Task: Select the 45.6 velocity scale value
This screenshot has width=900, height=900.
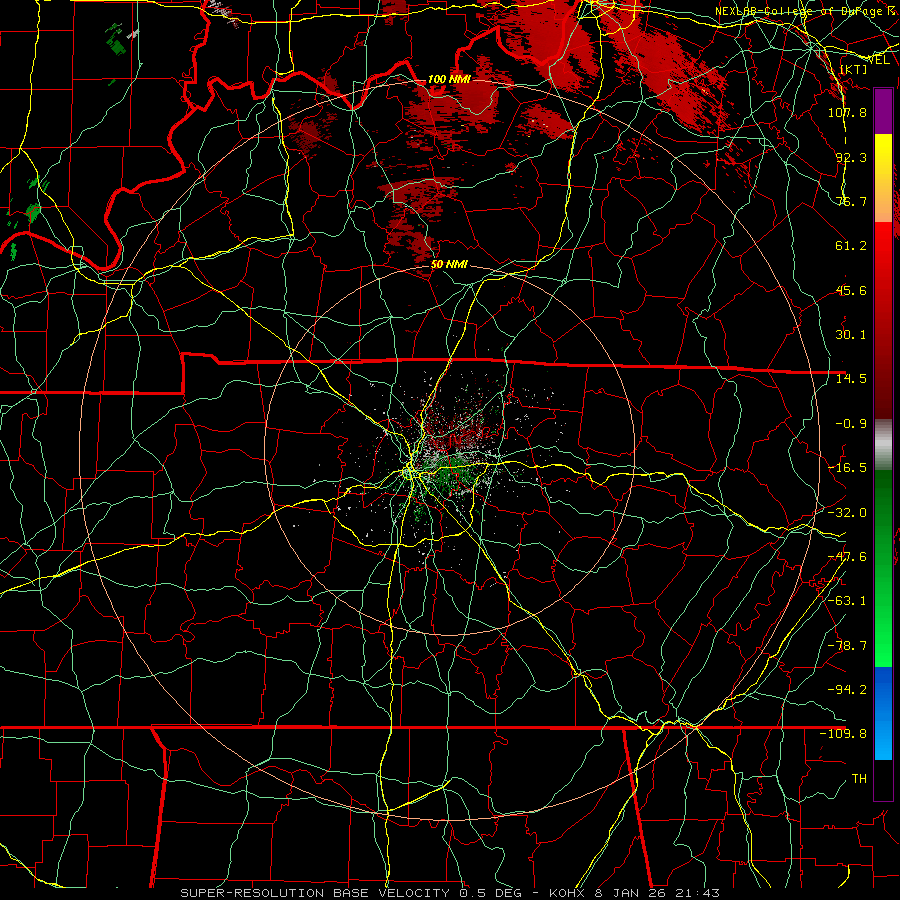Action: click(x=851, y=290)
